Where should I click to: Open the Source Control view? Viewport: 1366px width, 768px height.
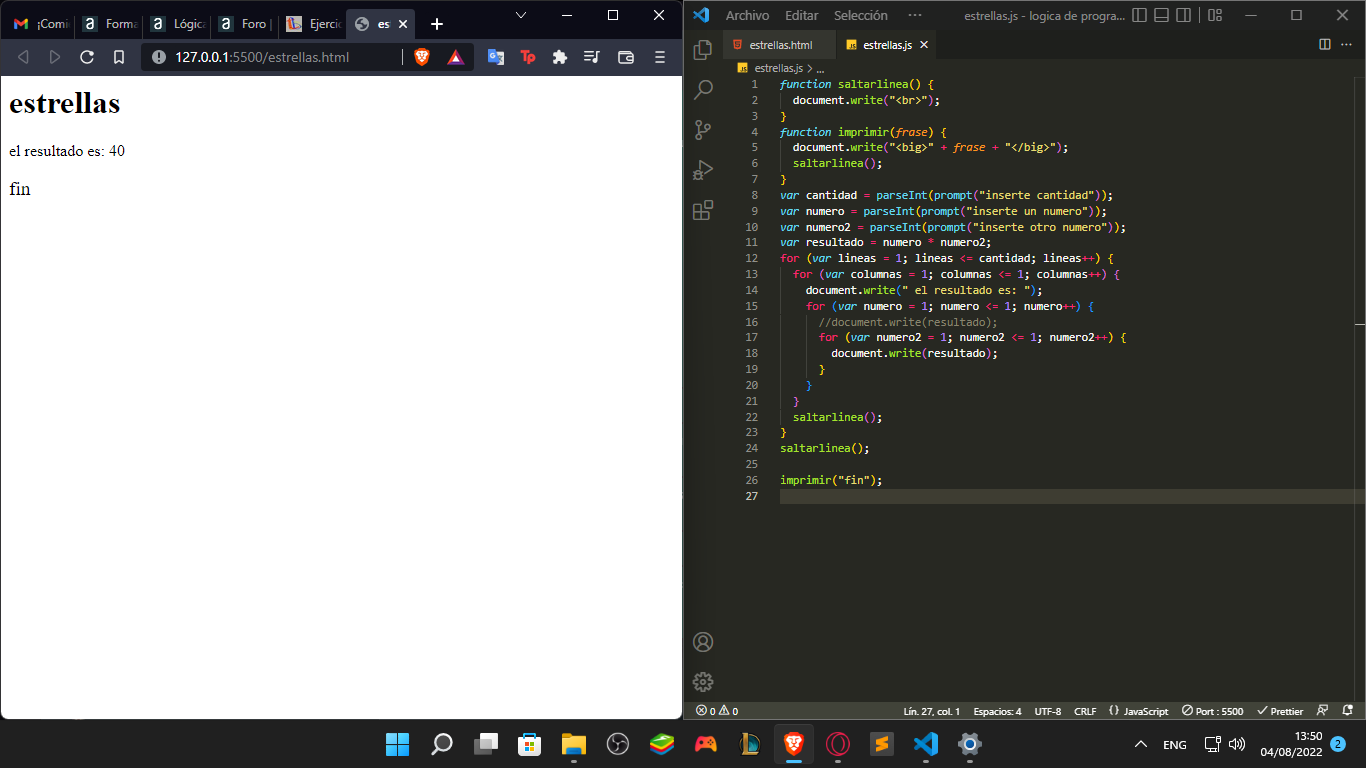tap(703, 129)
